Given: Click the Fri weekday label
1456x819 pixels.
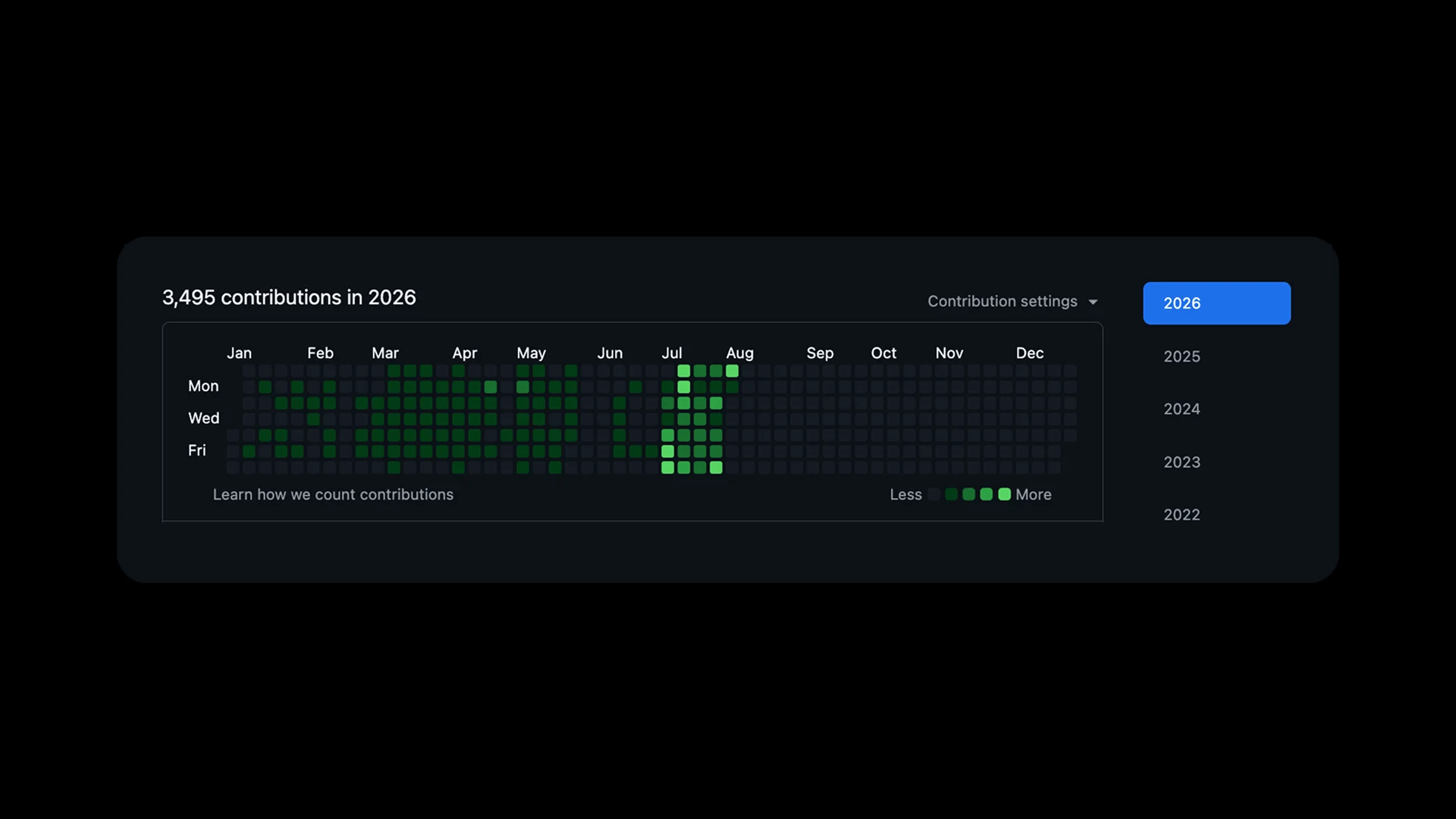Looking at the screenshot, I should pos(196,450).
